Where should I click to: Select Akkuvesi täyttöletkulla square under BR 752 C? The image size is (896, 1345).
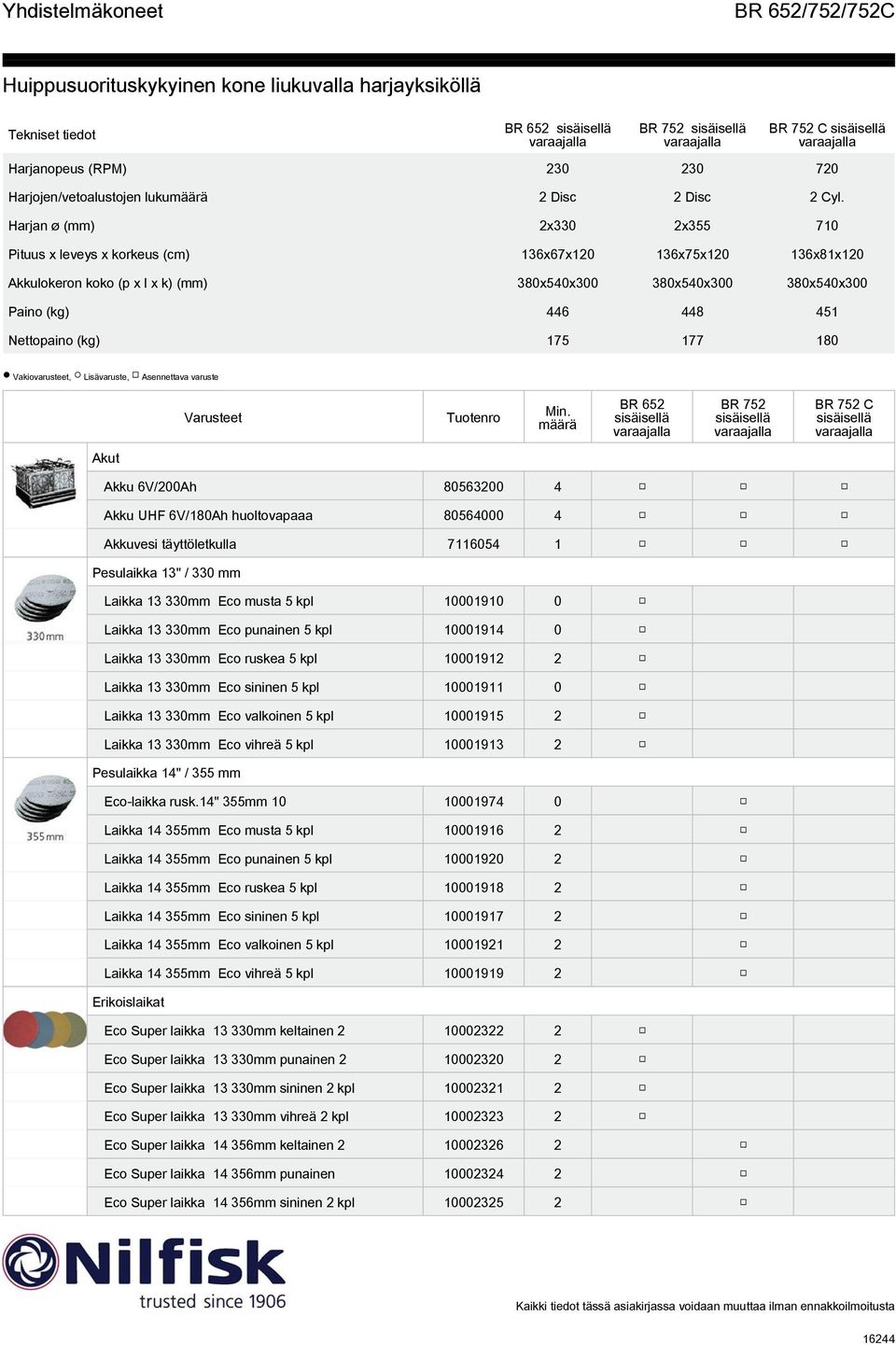tap(844, 544)
